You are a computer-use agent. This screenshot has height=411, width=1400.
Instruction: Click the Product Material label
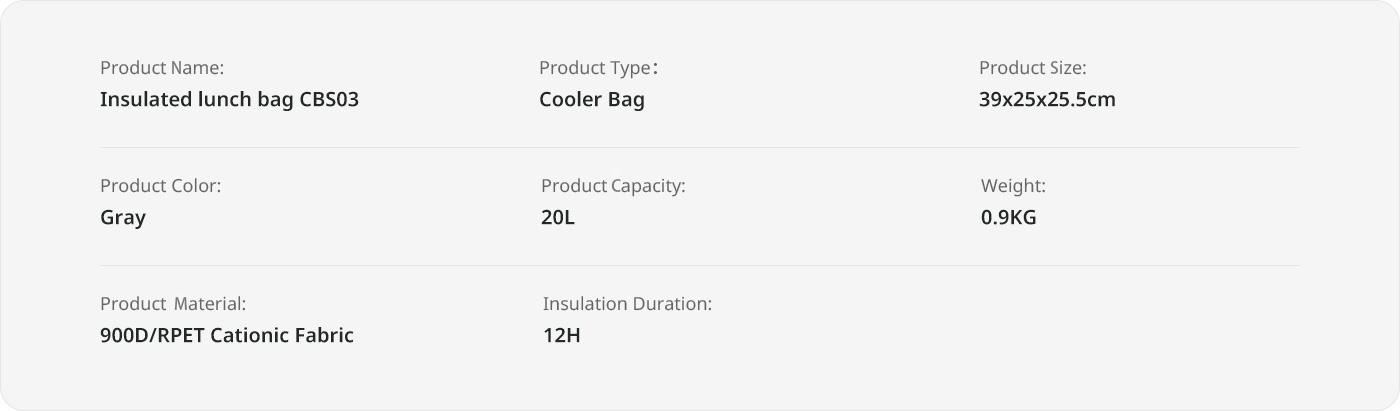173,304
